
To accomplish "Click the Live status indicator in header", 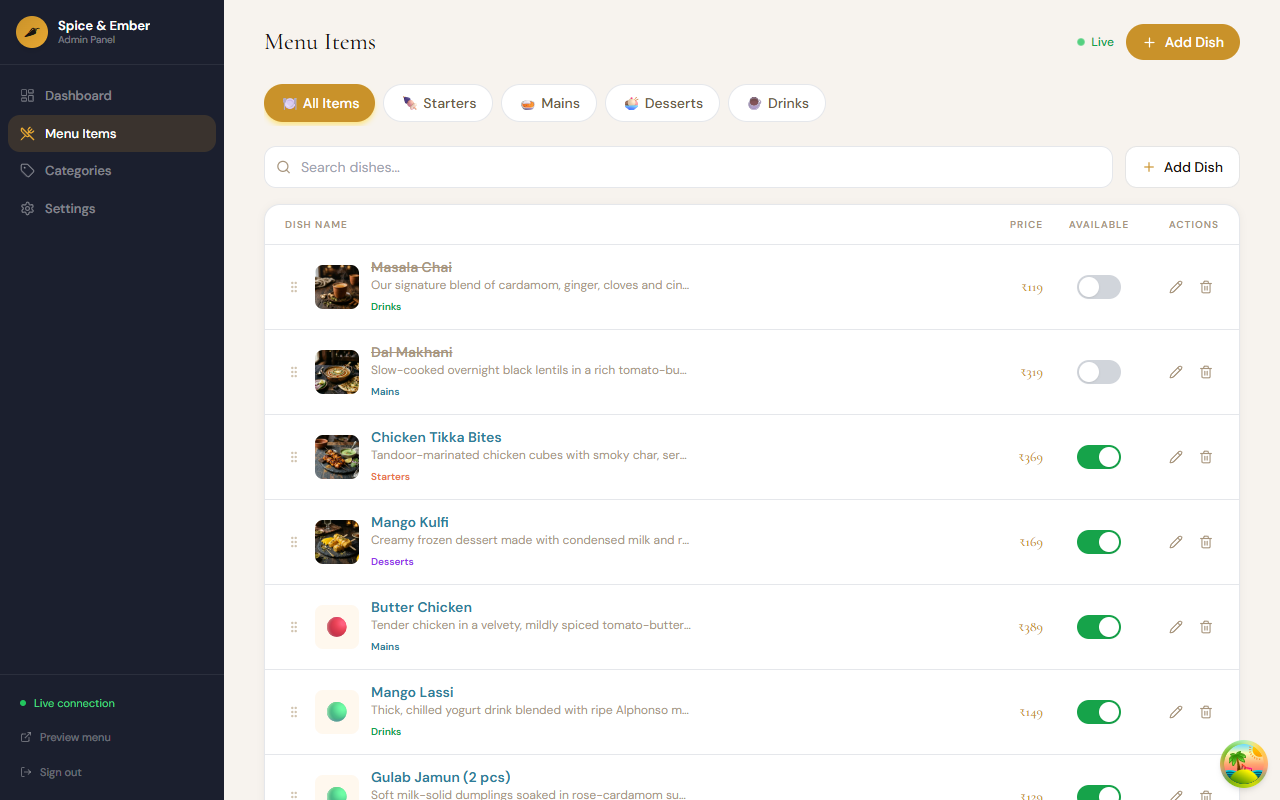I will 1095,42.
